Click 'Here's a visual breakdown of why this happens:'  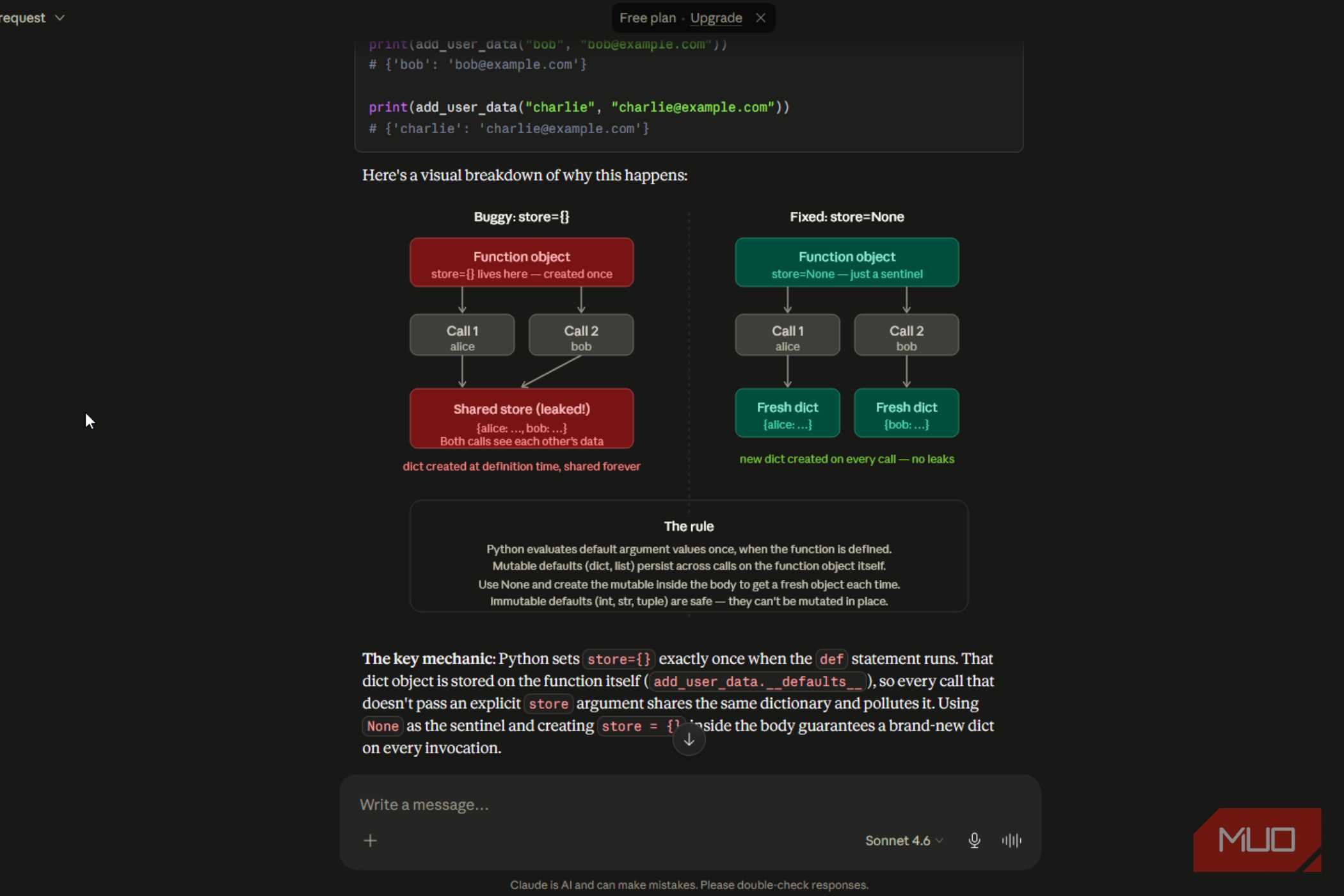[x=525, y=175]
